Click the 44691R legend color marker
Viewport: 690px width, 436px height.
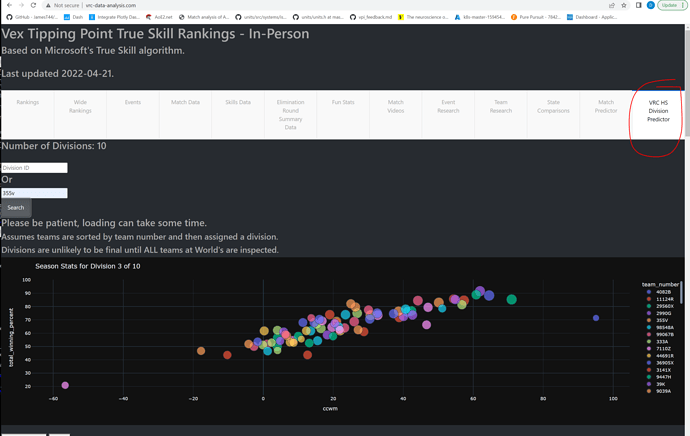pos(649,355)
